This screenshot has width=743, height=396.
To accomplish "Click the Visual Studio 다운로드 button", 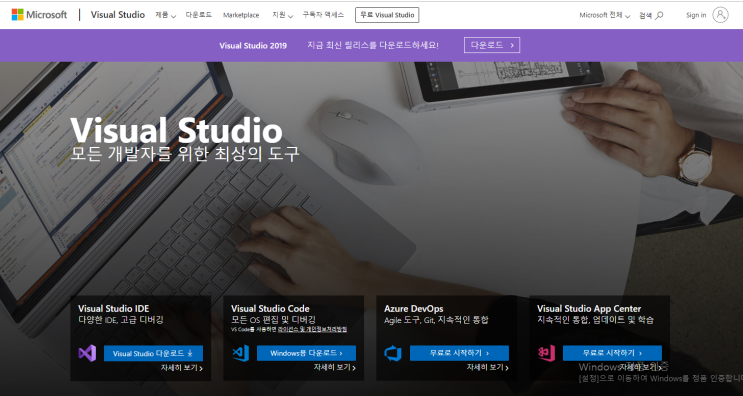I will (x=153, y=353).
